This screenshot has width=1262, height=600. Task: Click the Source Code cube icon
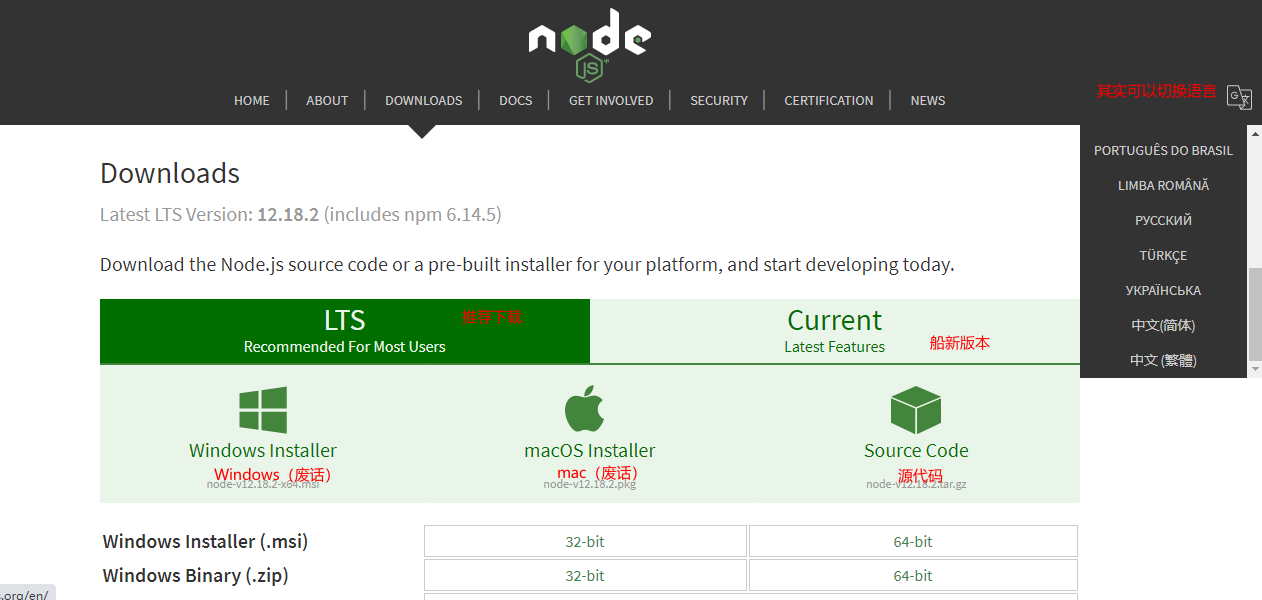click(x=916, y=410)
